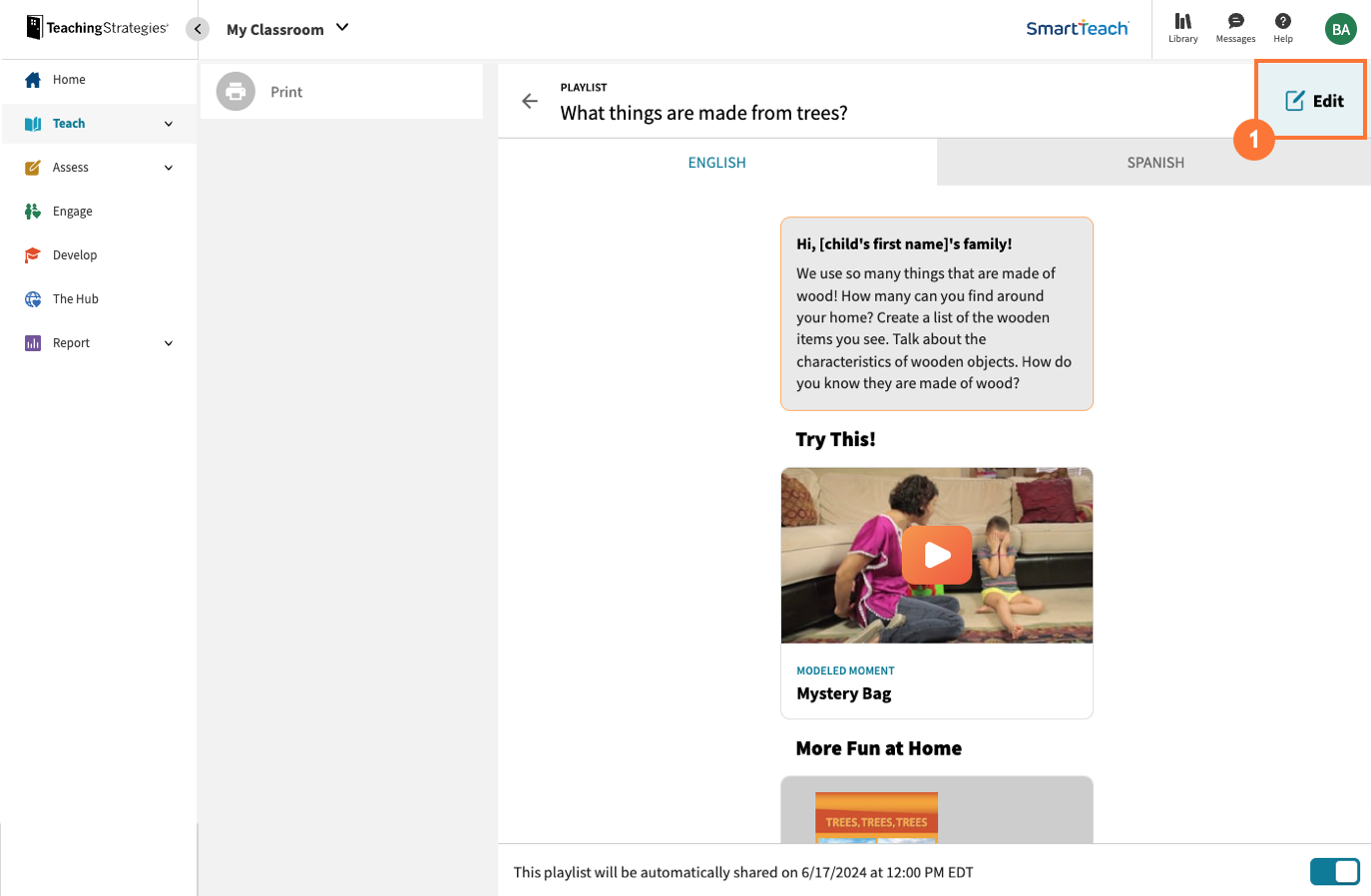Viewport: 1371px width, 896px height.
Task: Click the TeachingStrategies logo
Action: tap(95, 28)
